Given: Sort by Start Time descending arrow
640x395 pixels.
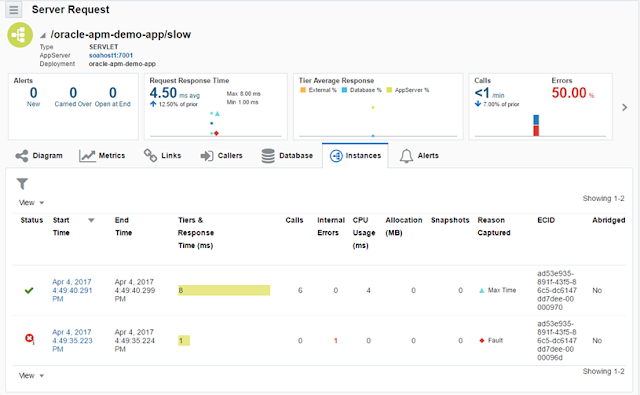Looking at the screenshot, I should click(91, 220).
